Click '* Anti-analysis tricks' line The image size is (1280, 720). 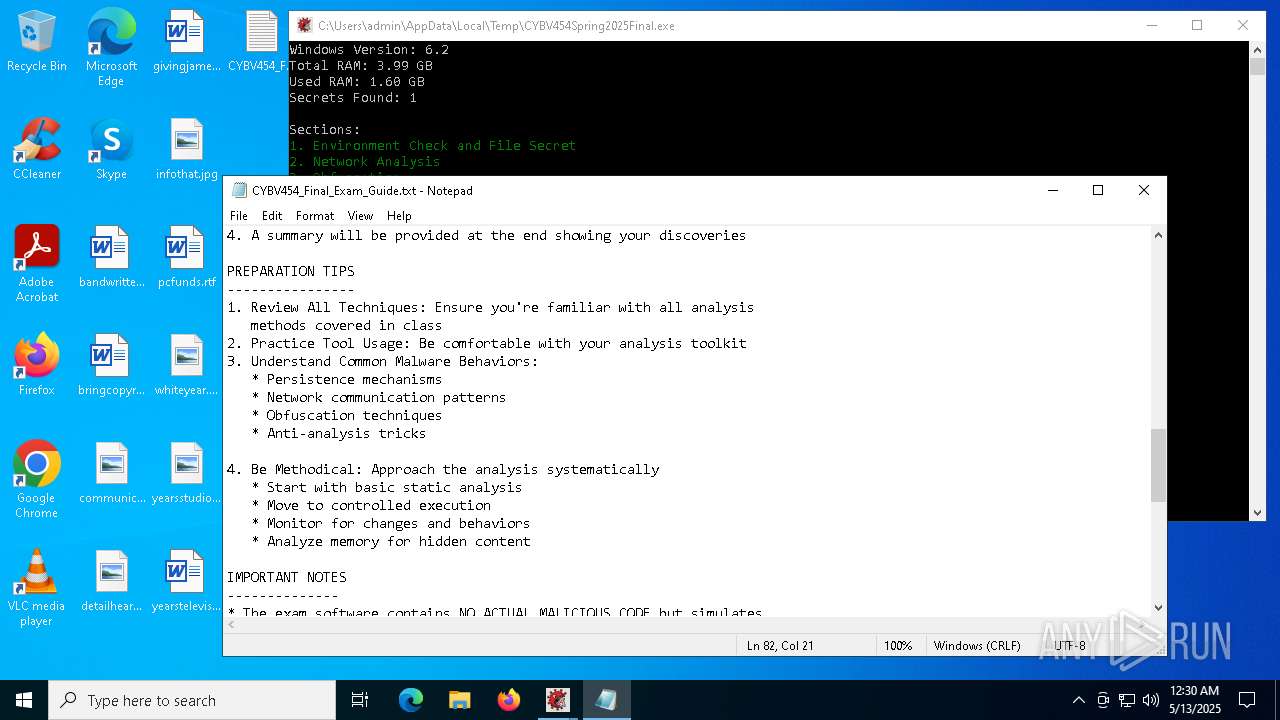338,433
